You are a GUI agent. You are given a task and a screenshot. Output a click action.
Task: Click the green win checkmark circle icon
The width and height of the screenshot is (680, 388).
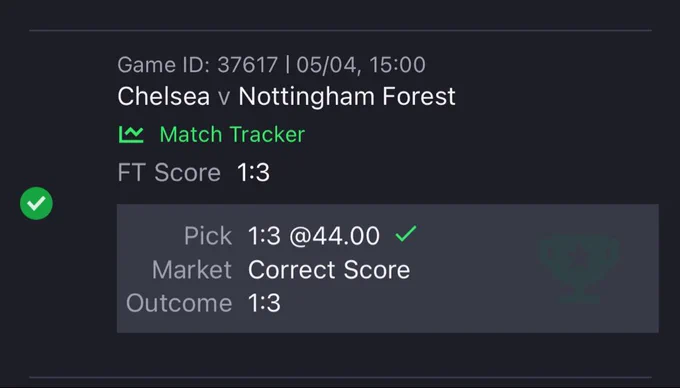[x=36, y=203]
